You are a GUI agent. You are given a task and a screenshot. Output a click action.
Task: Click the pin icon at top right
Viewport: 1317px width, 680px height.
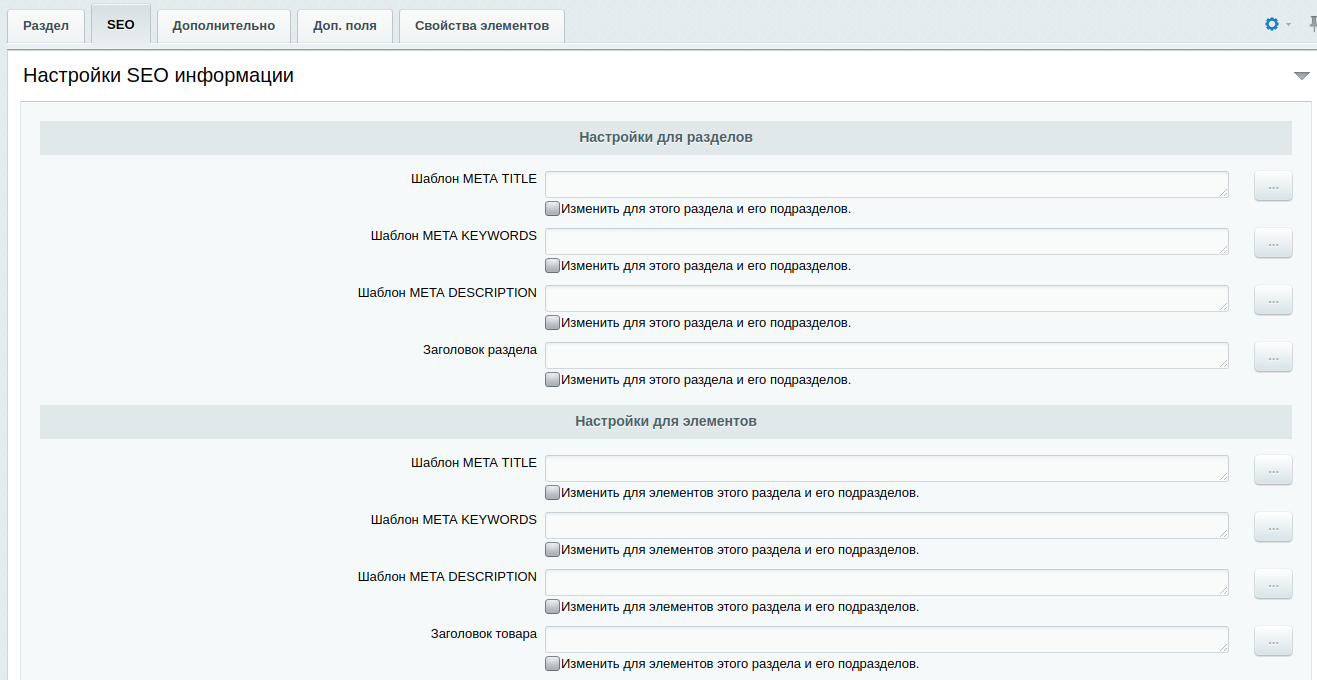1311,24
